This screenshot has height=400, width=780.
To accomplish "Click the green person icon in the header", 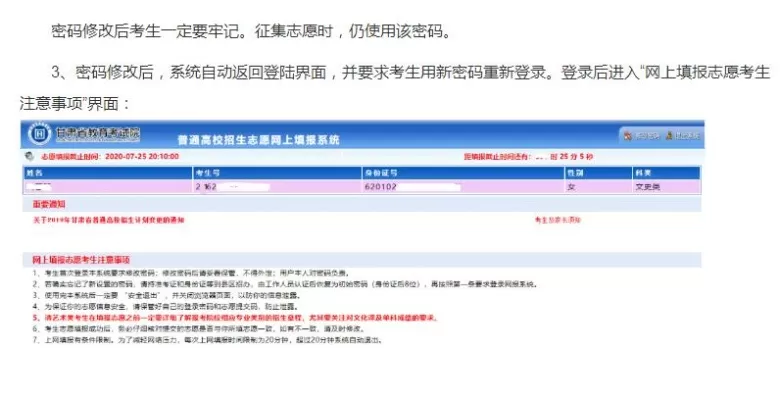I will tap(670, 135).
